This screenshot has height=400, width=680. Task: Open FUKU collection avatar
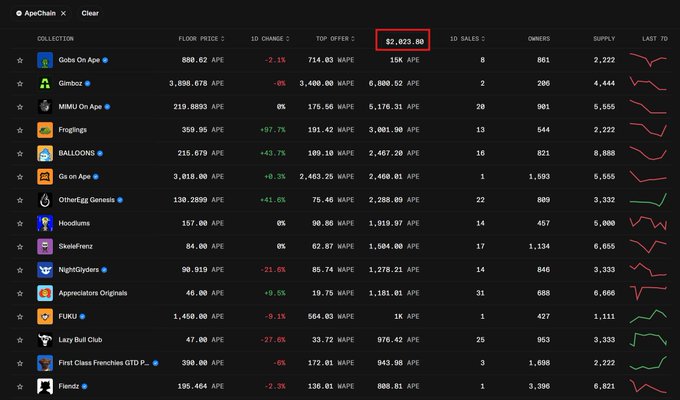(45, 317)
